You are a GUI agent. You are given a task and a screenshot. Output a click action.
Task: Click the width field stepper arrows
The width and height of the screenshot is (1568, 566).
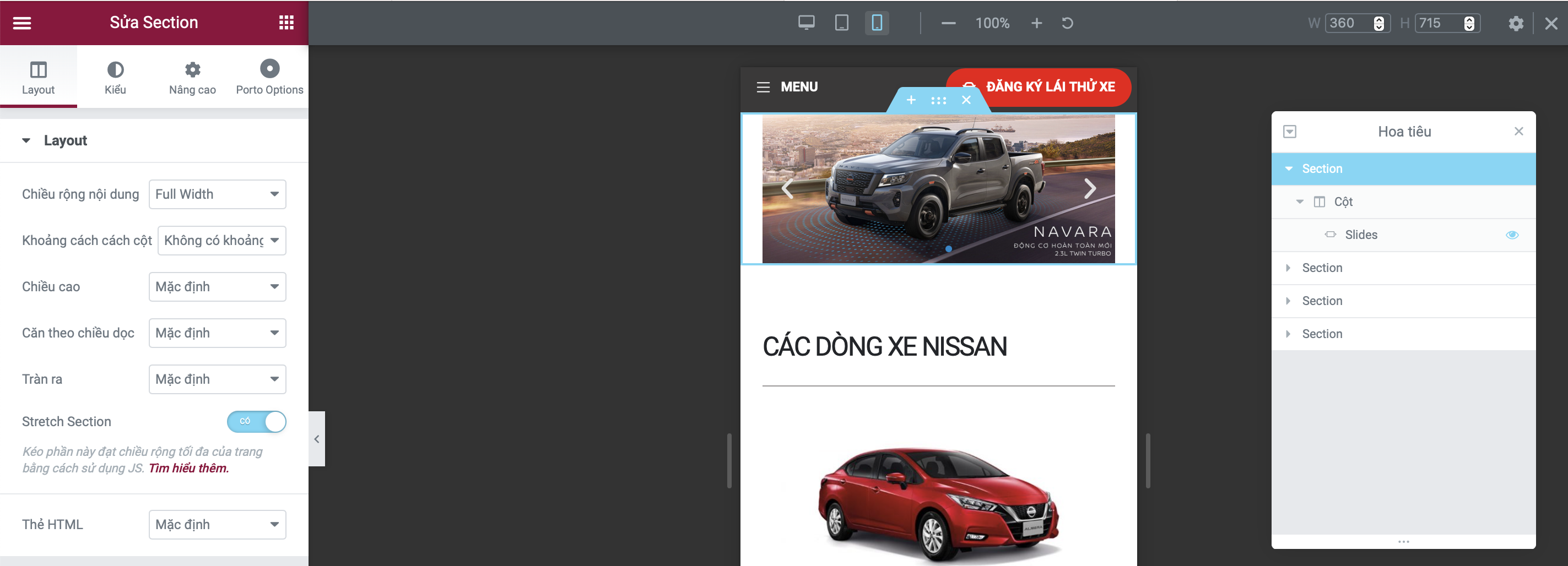1378,23
